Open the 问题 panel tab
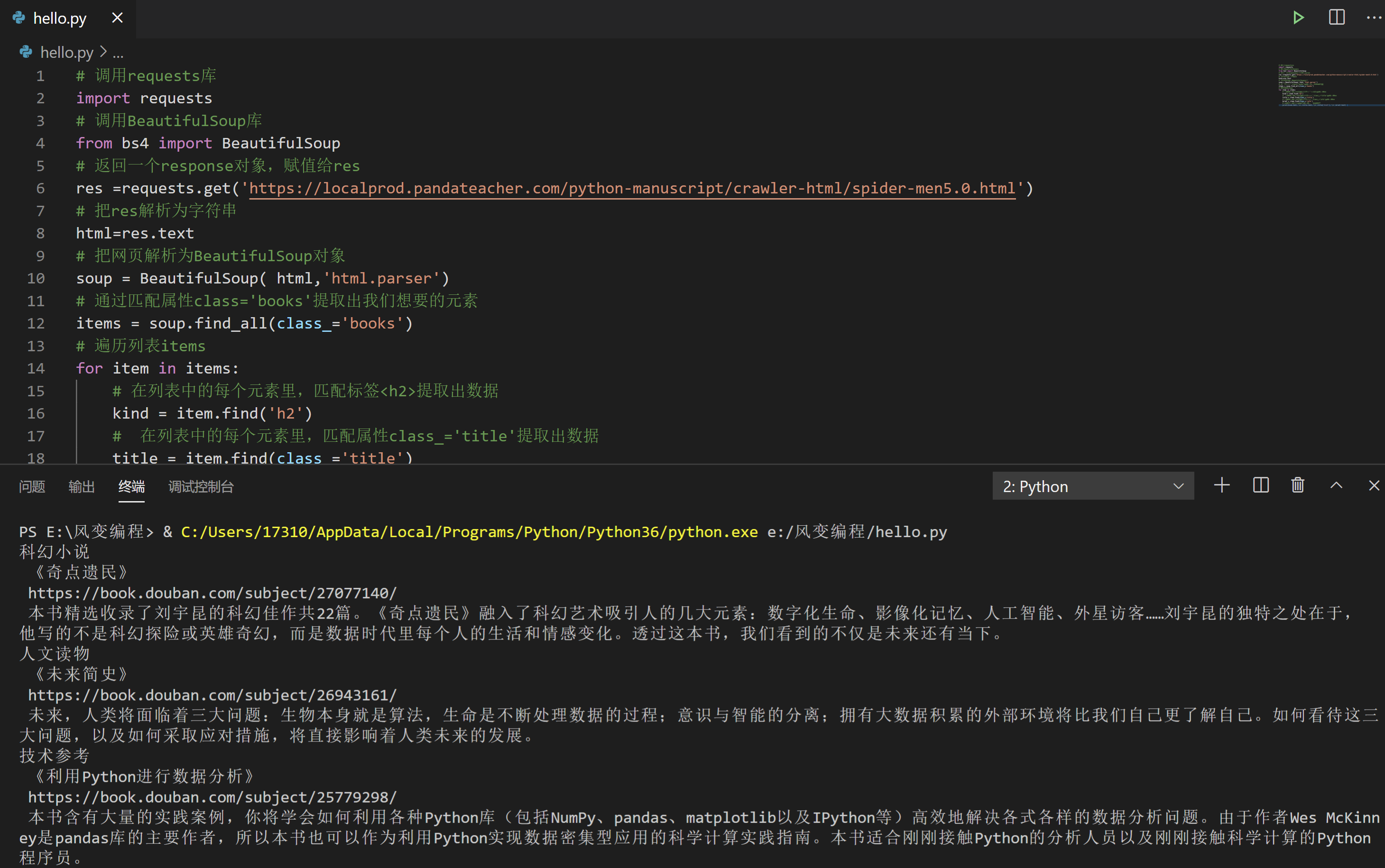Screen dimensions: 1385x868 coord(32,487)
